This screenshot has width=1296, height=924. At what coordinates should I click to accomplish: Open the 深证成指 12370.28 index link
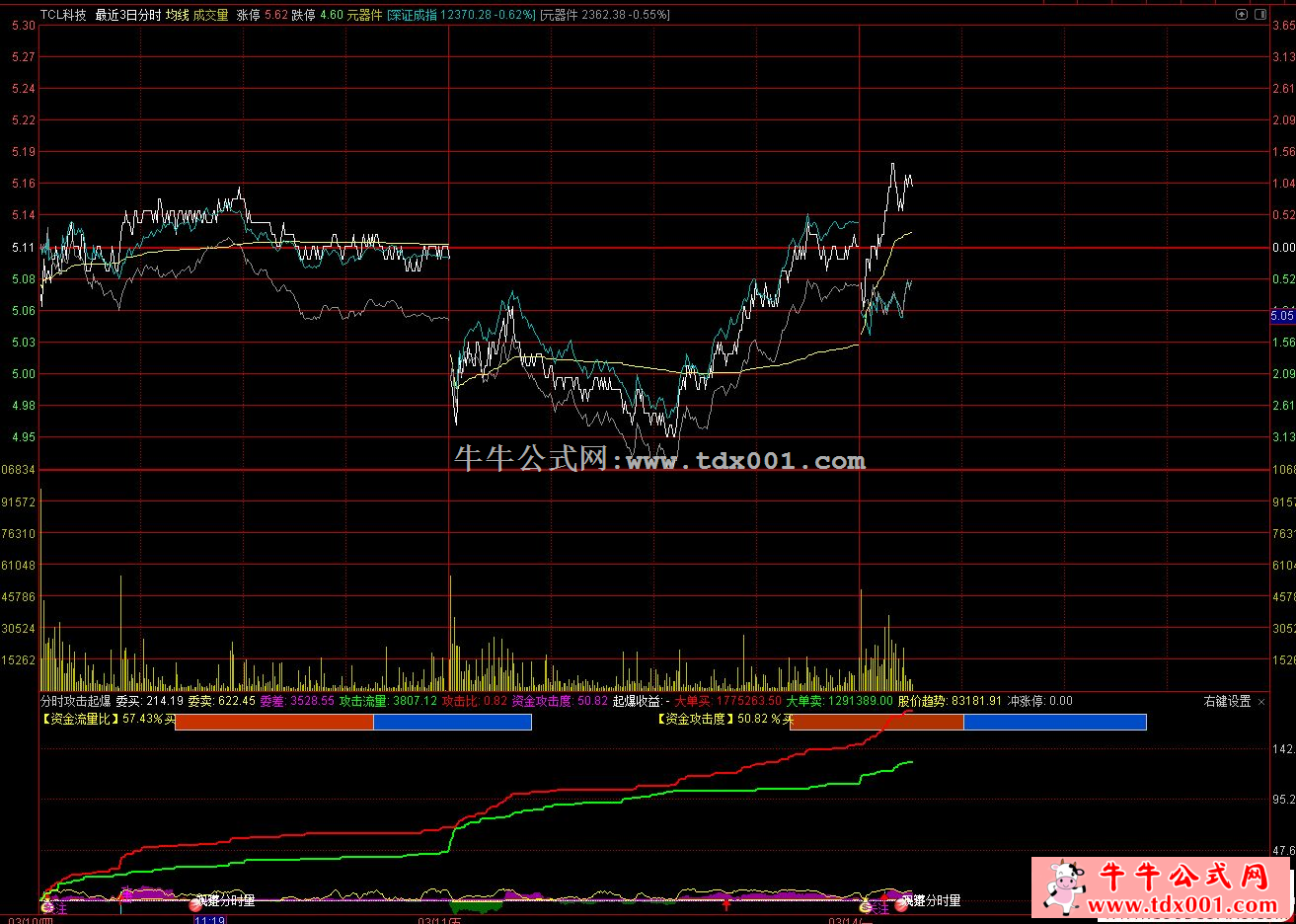[x=461, y=15]
